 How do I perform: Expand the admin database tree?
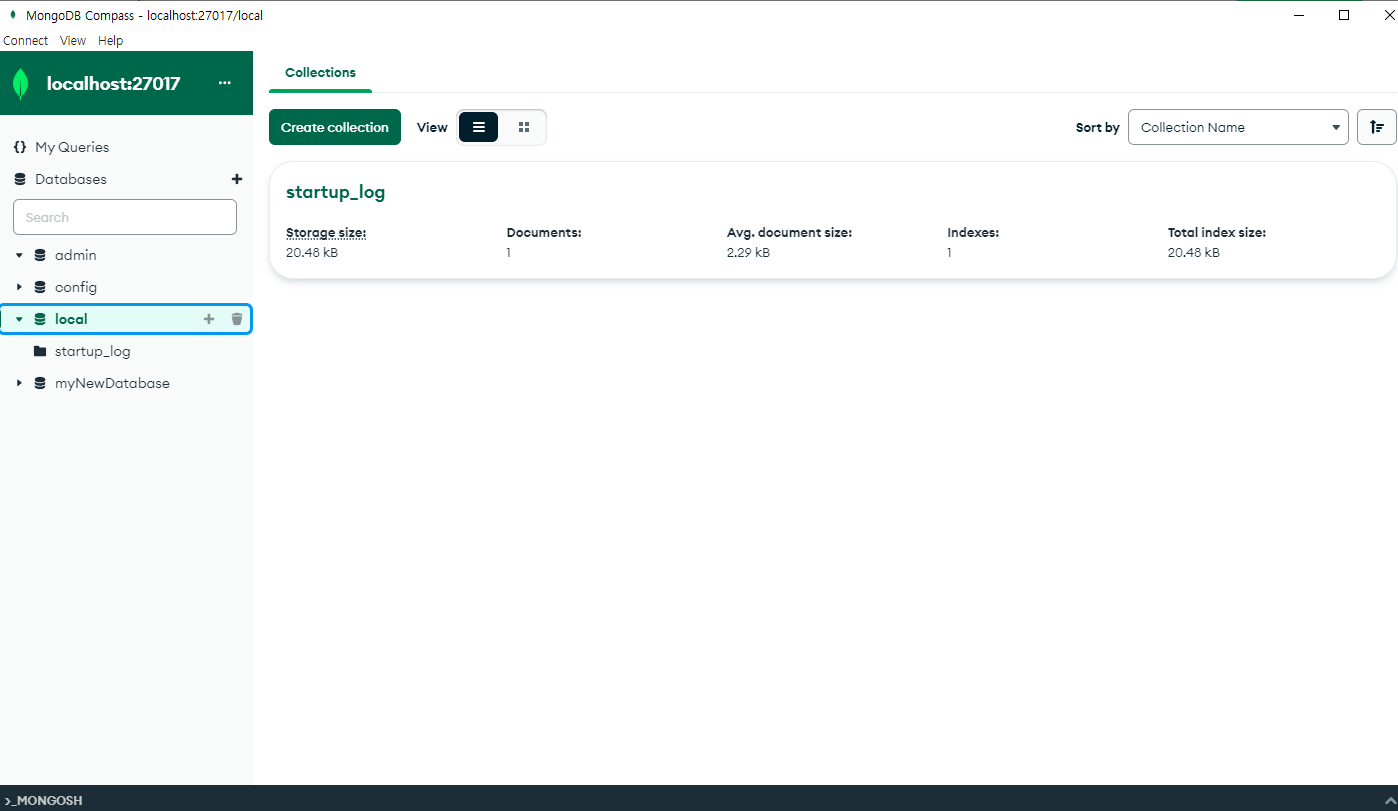[19, 255]
